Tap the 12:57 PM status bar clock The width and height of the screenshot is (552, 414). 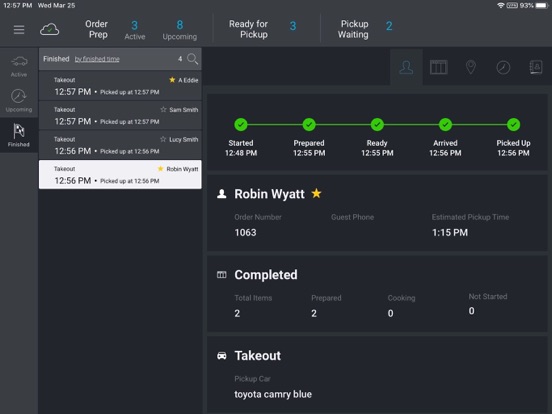(18, 5)
